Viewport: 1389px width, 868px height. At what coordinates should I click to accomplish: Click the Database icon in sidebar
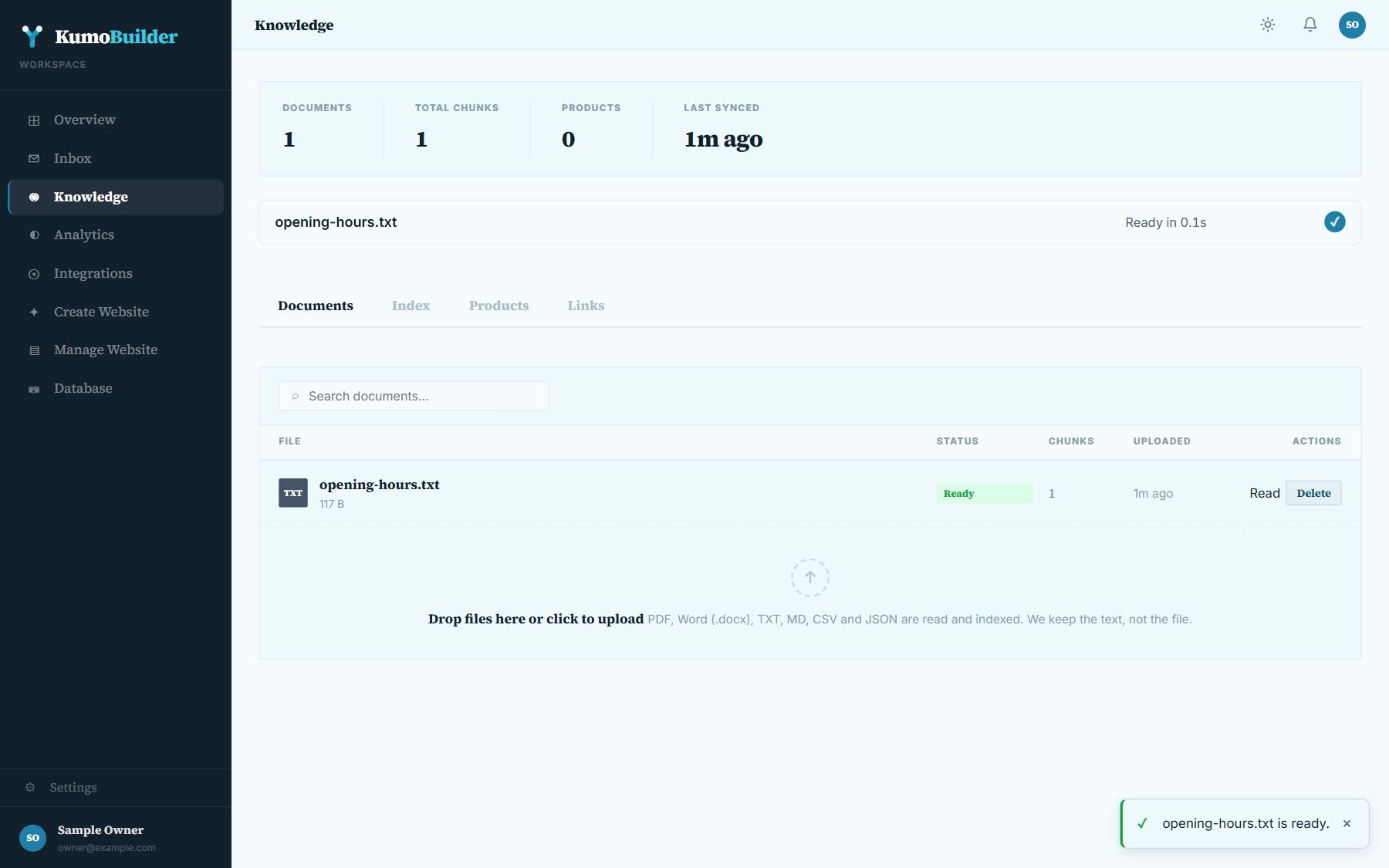(34, 389)
